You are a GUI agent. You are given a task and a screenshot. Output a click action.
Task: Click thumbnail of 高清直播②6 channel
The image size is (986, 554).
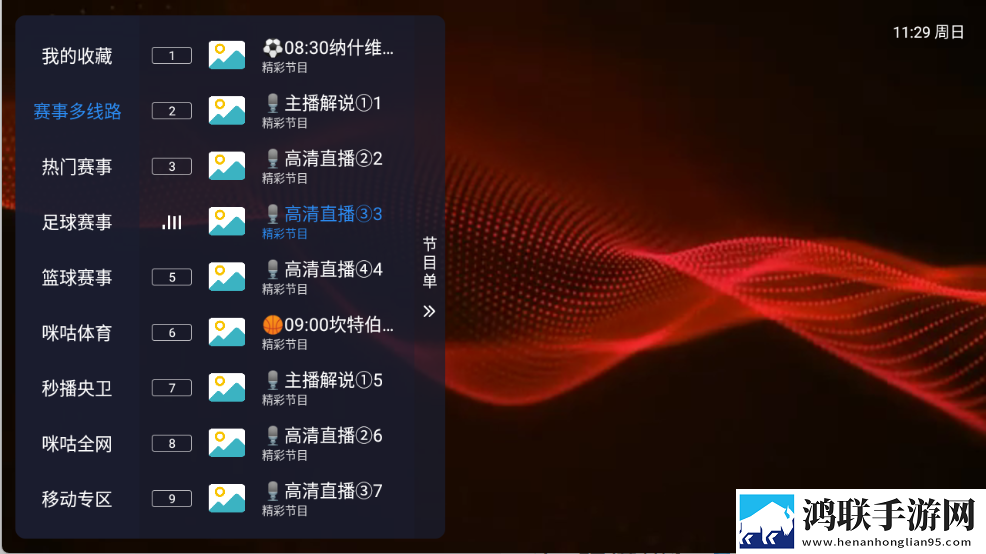227,443
